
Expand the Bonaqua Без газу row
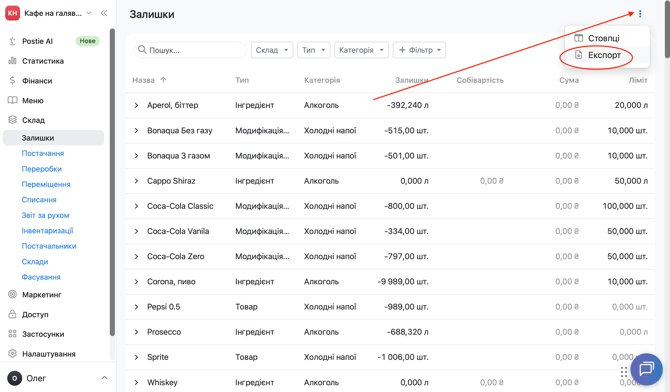pyautogui.click(x=136, y=130)
